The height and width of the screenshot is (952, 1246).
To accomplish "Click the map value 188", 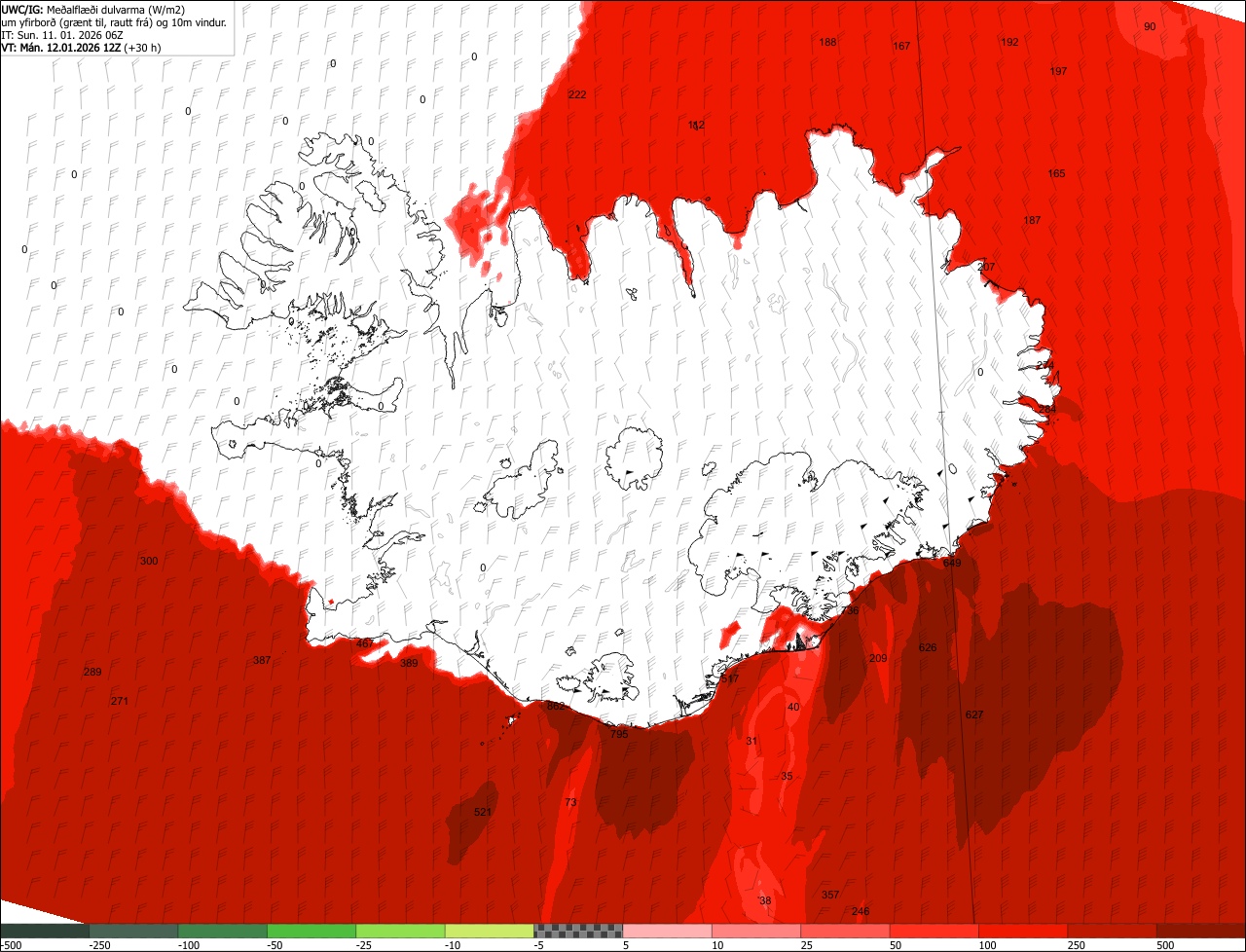I will pos(827,42).
